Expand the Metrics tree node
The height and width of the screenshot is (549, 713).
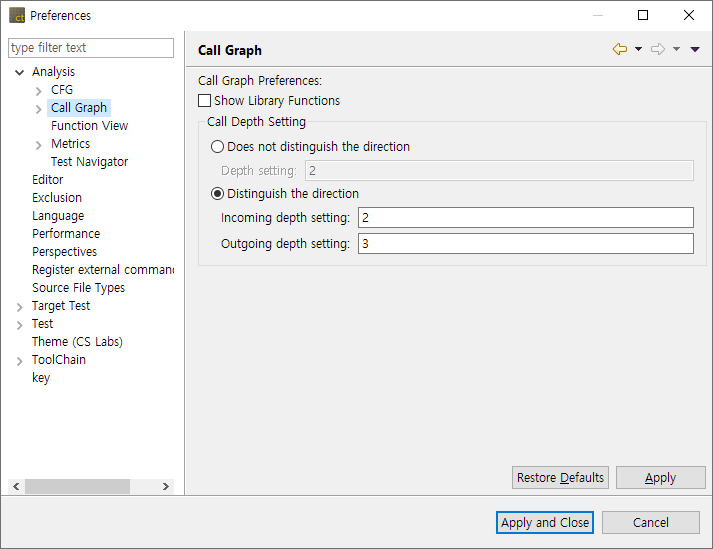(x=39, y=145)
